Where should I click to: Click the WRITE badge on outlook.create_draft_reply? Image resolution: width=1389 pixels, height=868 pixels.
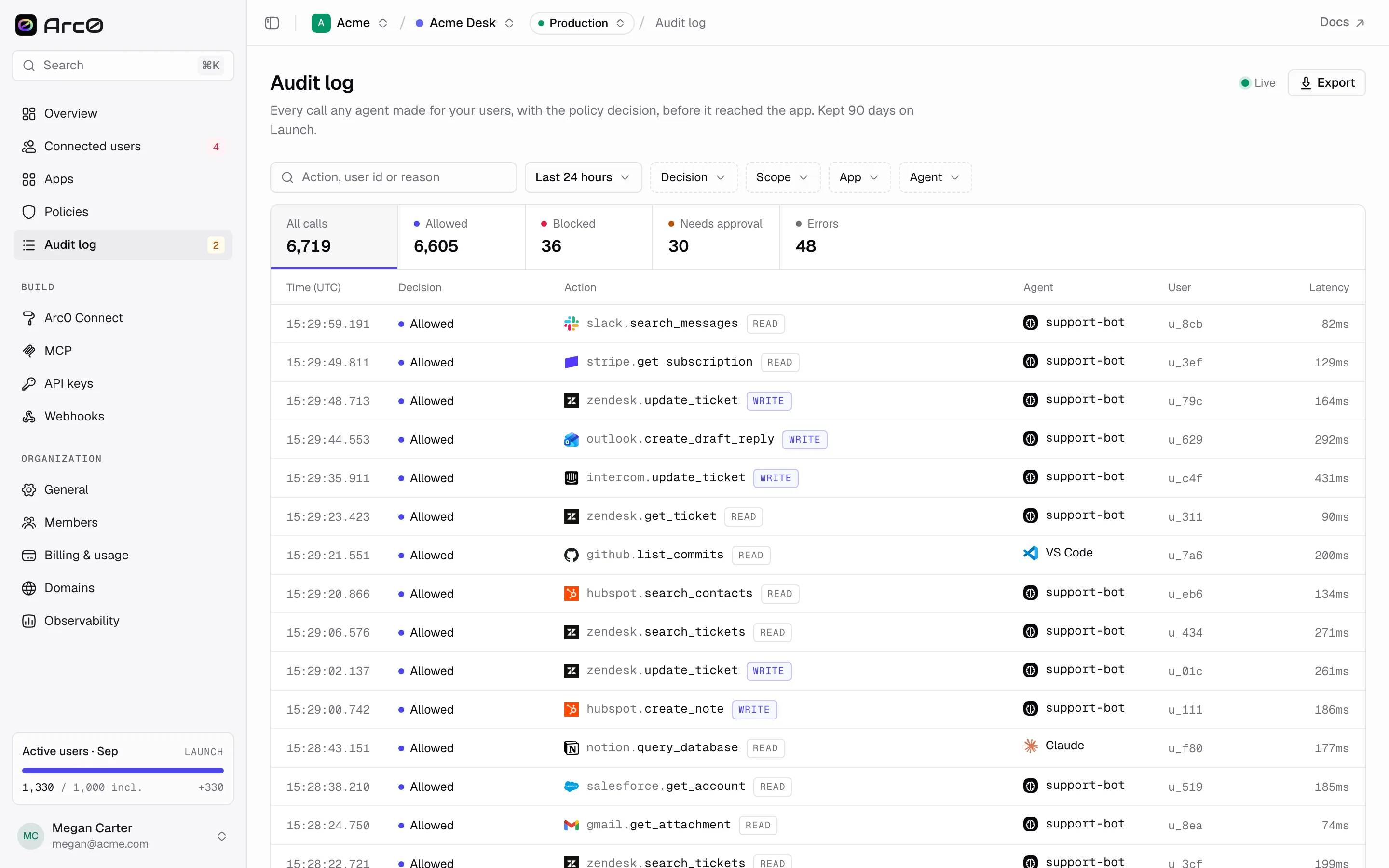804,440
